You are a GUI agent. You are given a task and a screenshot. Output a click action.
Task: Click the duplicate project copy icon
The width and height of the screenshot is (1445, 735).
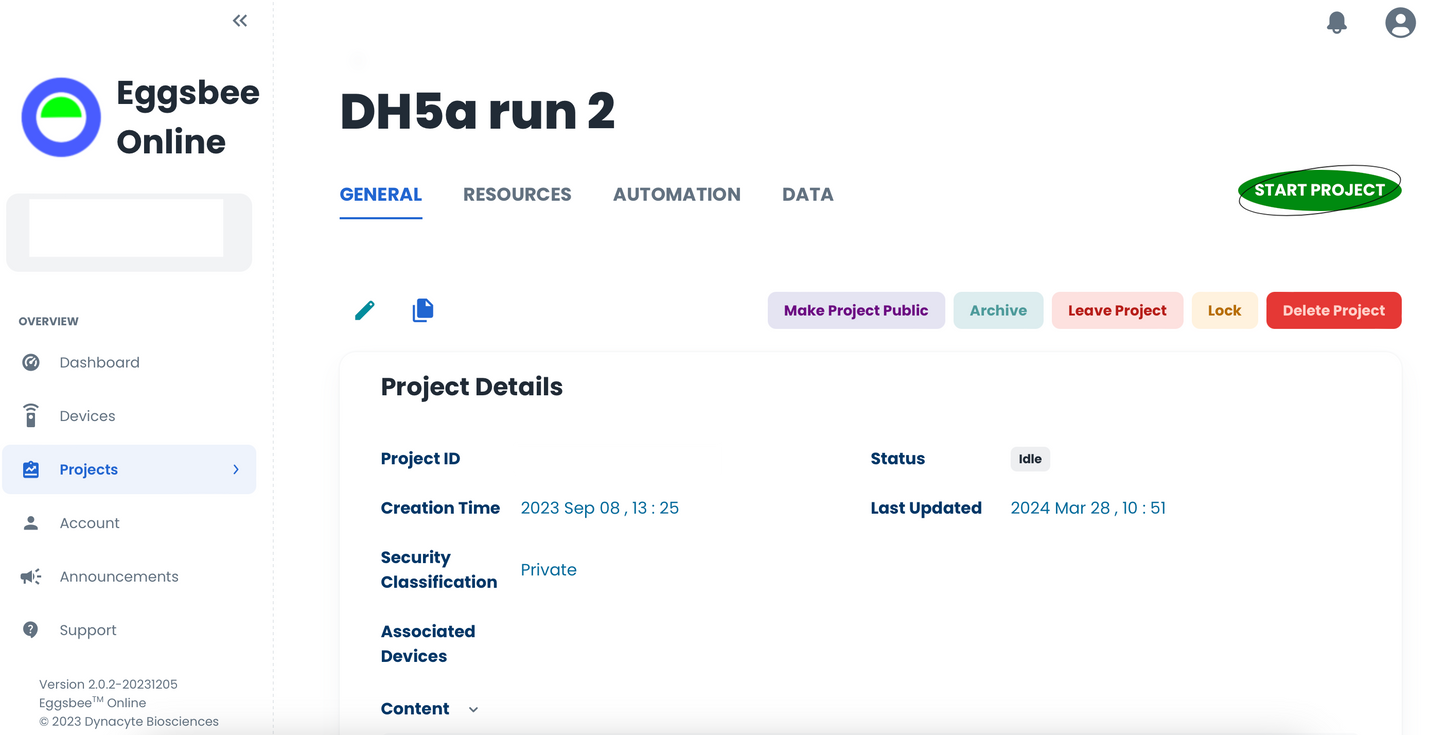(423, 311)
